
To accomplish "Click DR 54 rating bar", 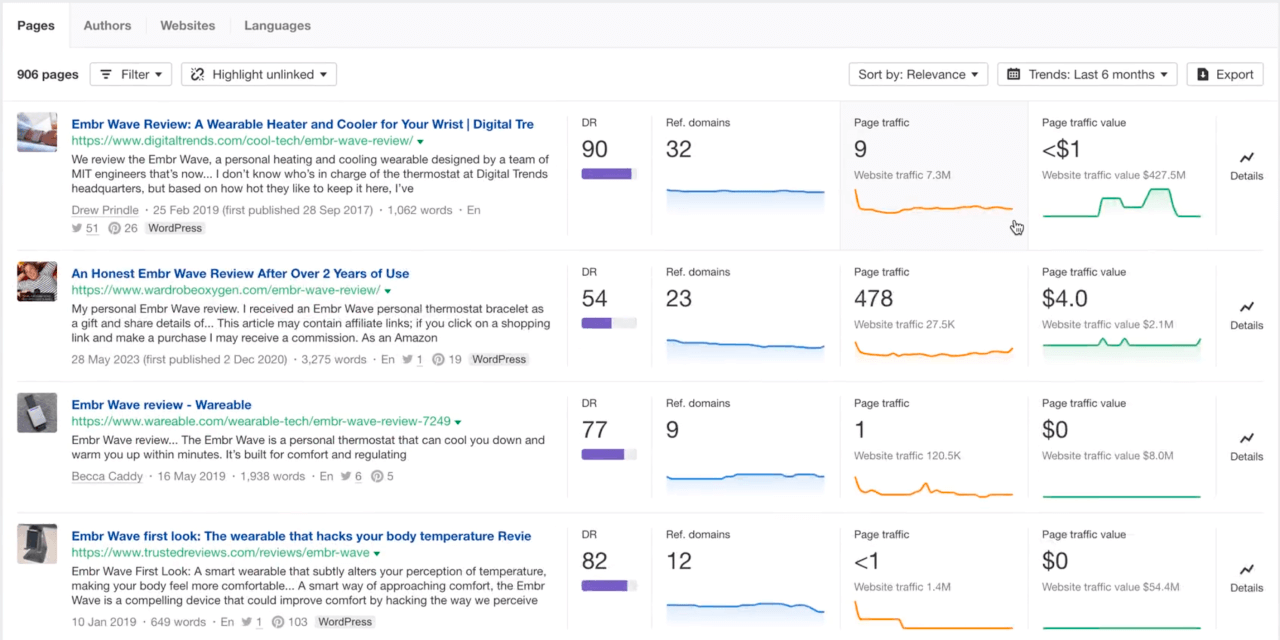I will coord(609,323).
